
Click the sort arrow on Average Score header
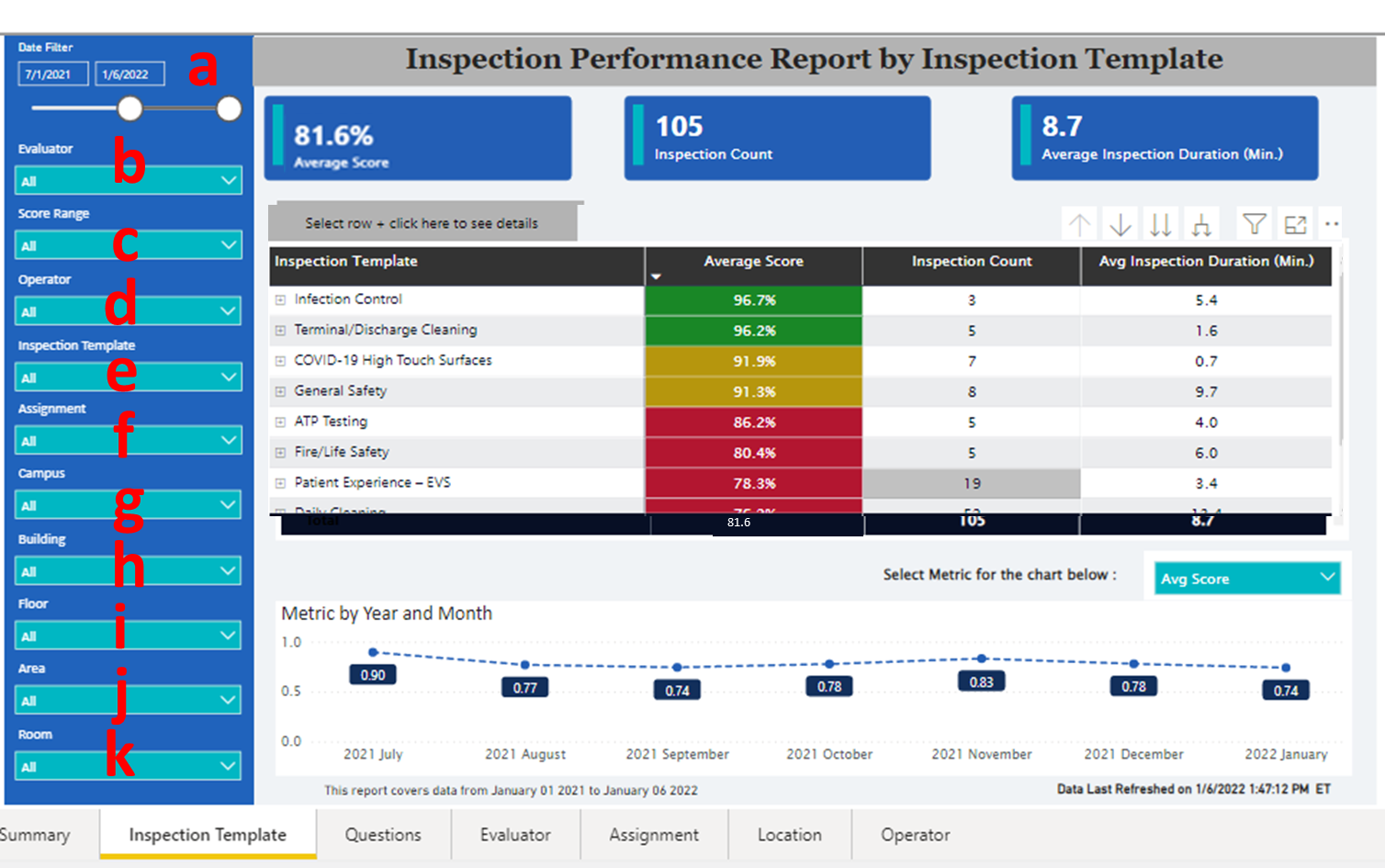pos(655,276)
